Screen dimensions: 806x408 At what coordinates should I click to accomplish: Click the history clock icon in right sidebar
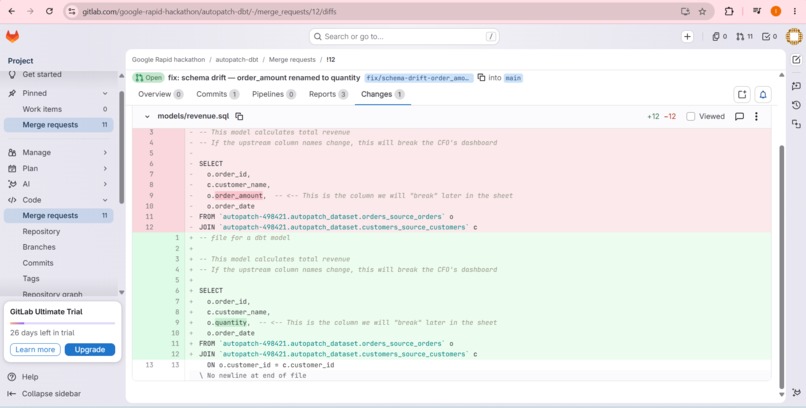pos(796,105)
